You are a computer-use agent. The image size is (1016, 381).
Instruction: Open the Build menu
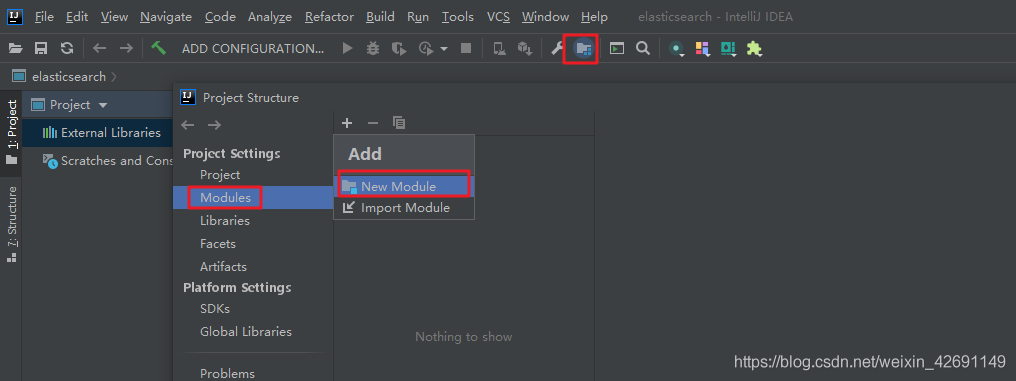(380, 17)
